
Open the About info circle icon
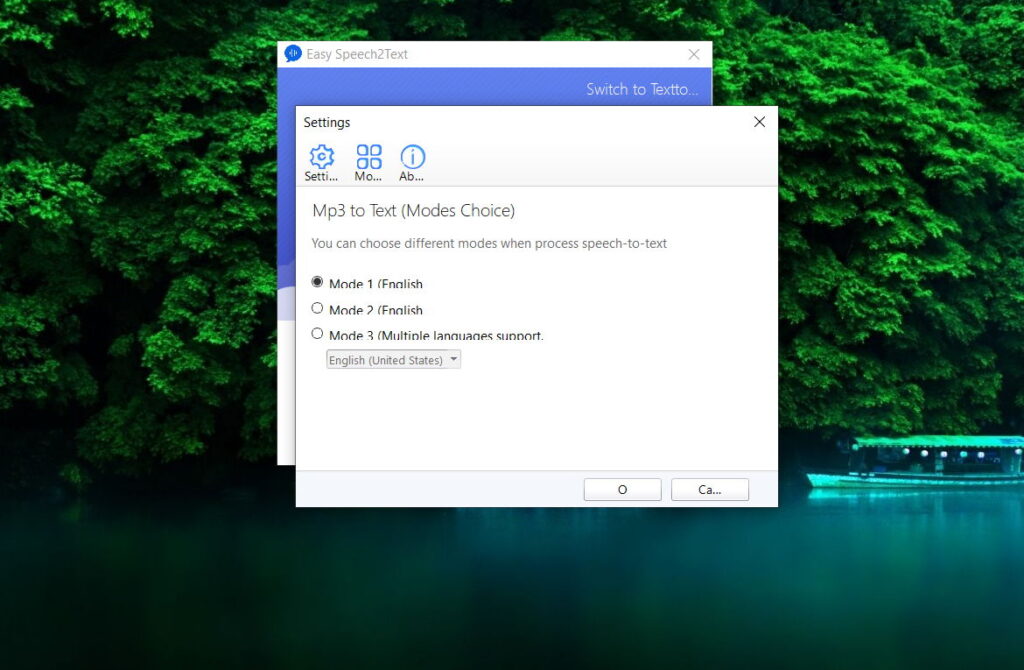coord(412,157)
